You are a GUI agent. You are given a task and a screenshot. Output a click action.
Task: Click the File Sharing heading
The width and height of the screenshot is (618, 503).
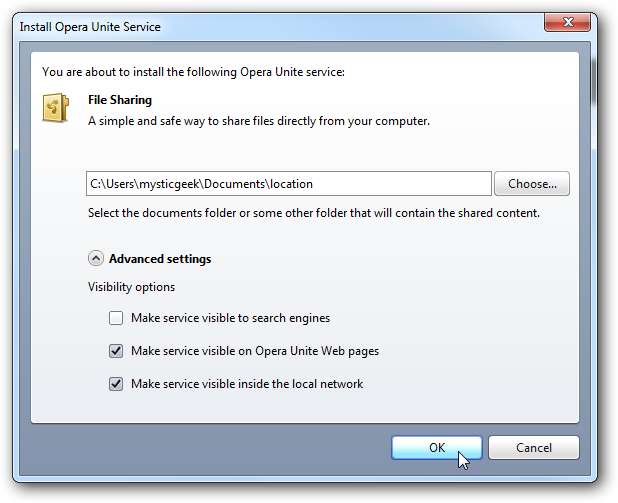[120, 100]
